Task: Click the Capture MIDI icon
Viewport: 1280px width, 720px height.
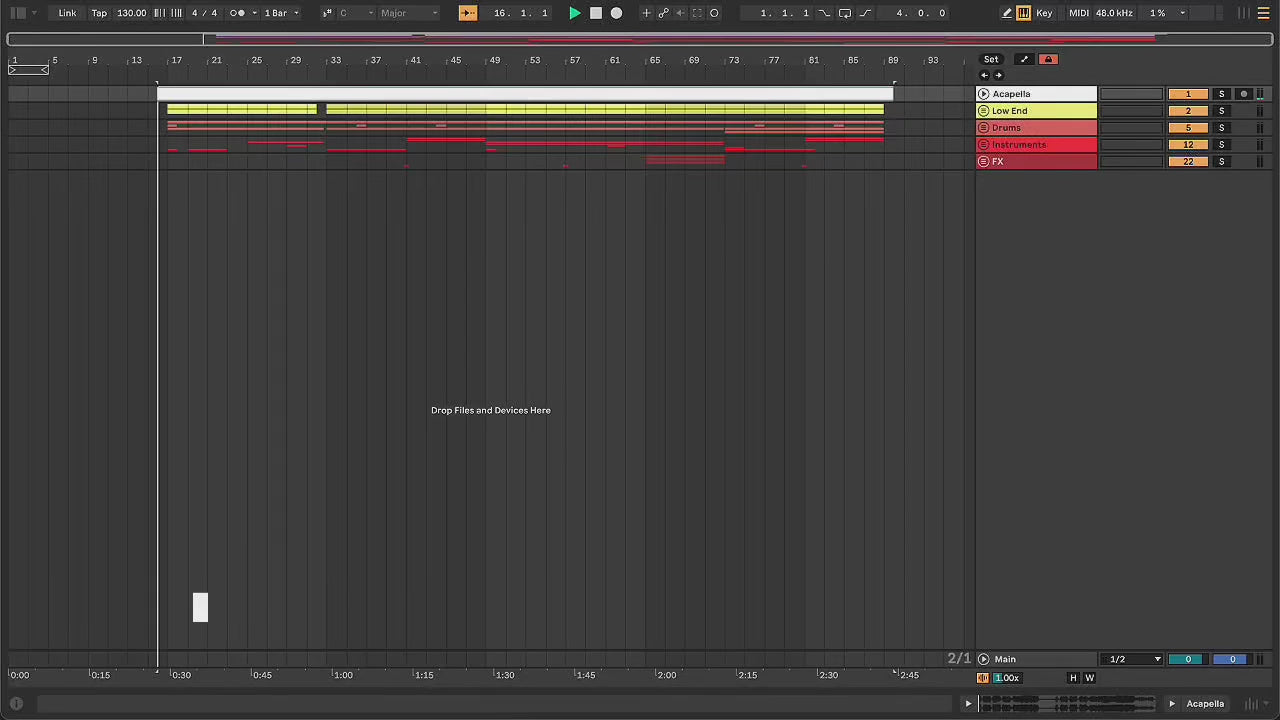Action: click(x=697, y=13)
